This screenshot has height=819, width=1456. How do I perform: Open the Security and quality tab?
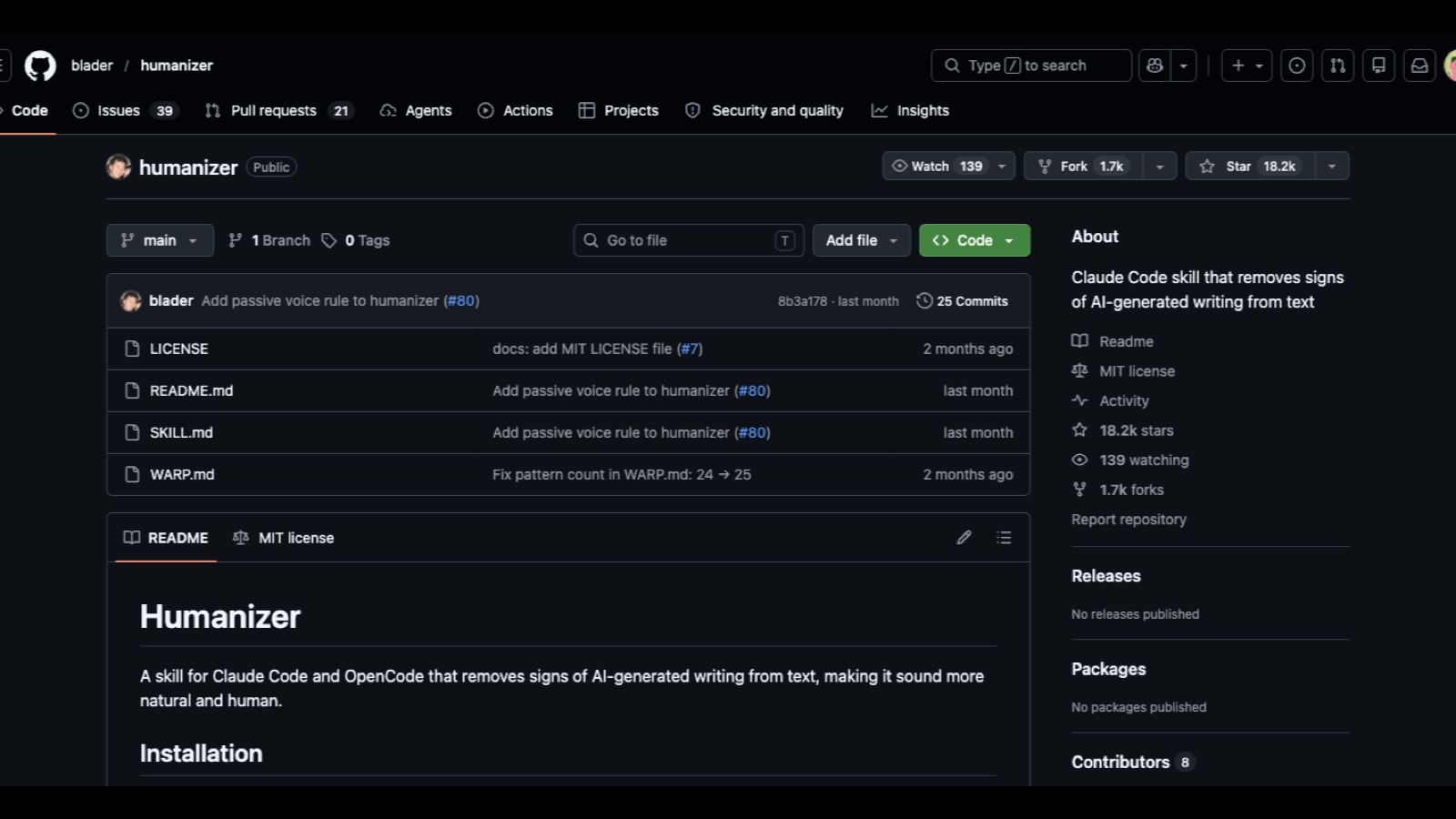coord(764,110)
